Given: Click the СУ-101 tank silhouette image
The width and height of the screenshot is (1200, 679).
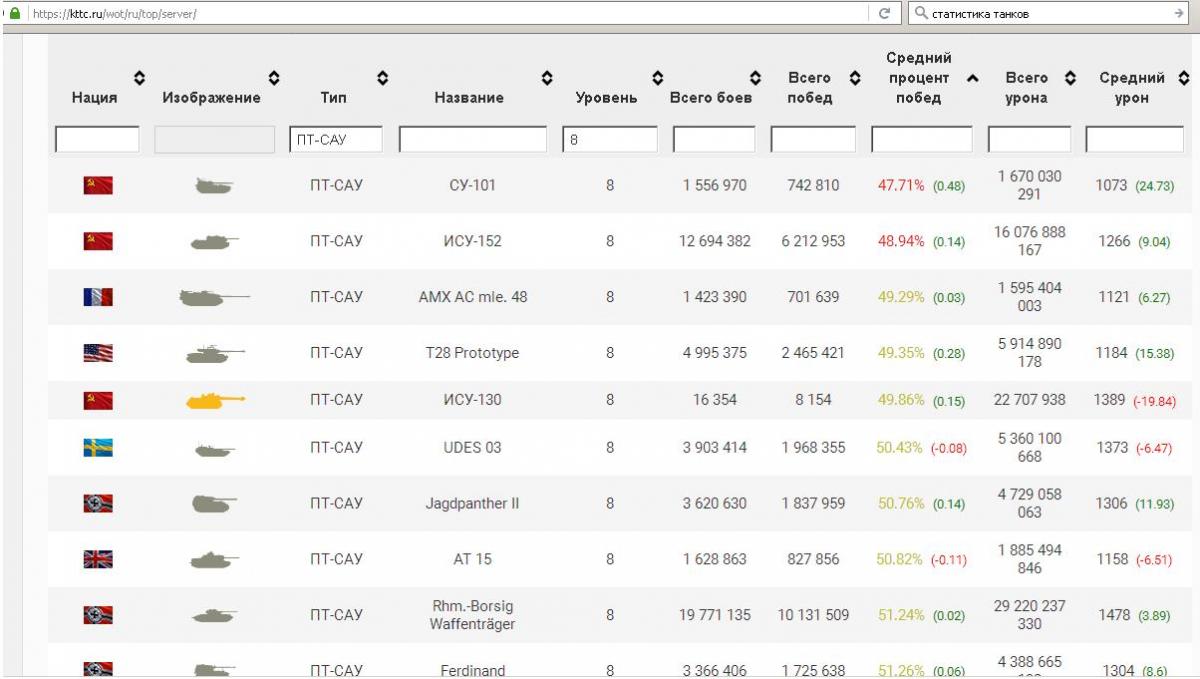Looking at the screenshot, I should [x=214, y=185].
